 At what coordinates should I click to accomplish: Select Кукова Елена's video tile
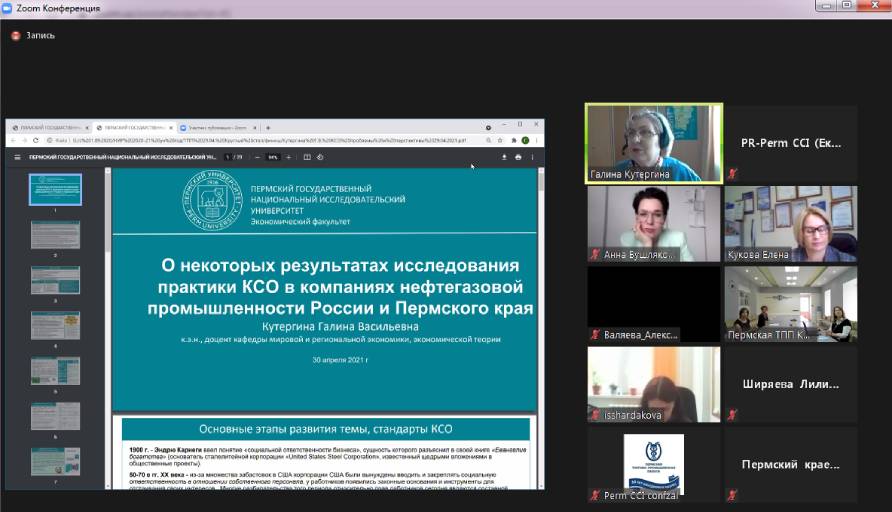click(x=790, y=224)
